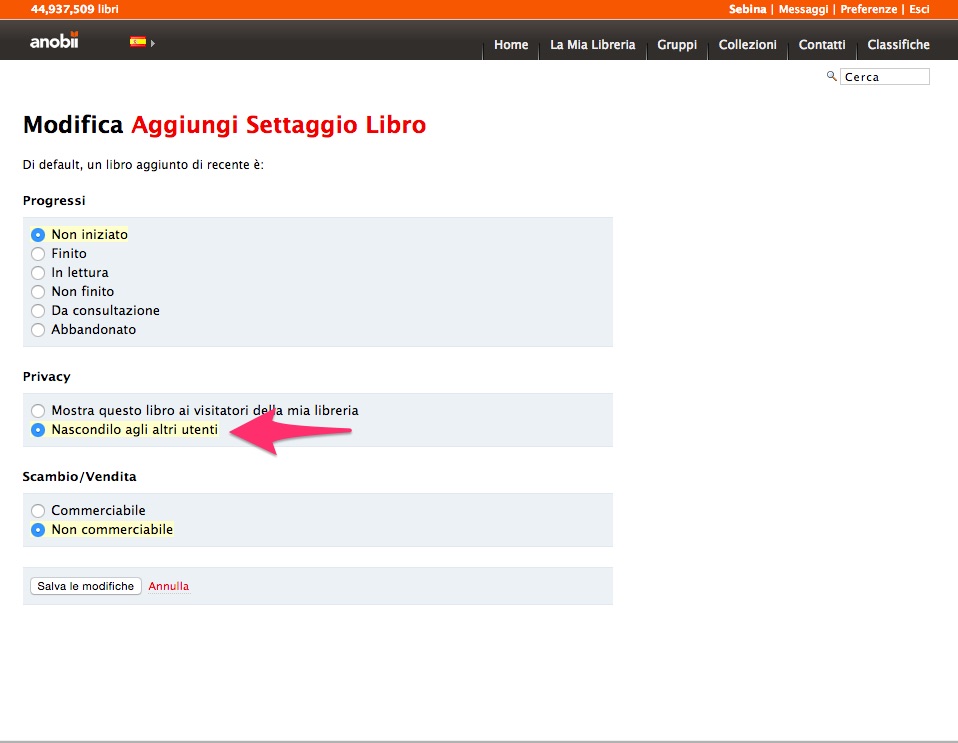Click the Esci logout link

(918, 9)
